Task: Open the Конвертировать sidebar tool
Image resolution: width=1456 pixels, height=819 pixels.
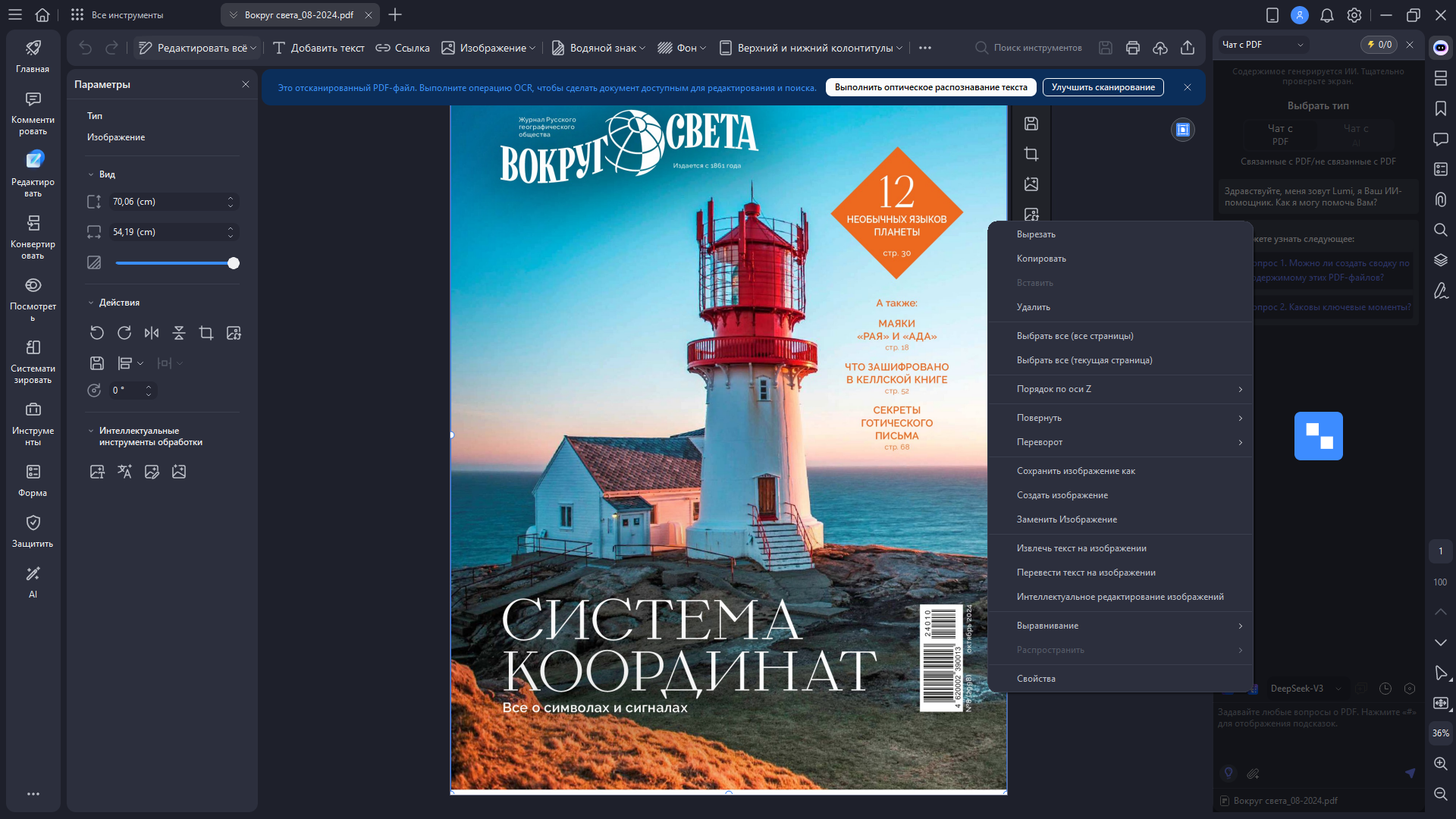Action: (33, 237)
